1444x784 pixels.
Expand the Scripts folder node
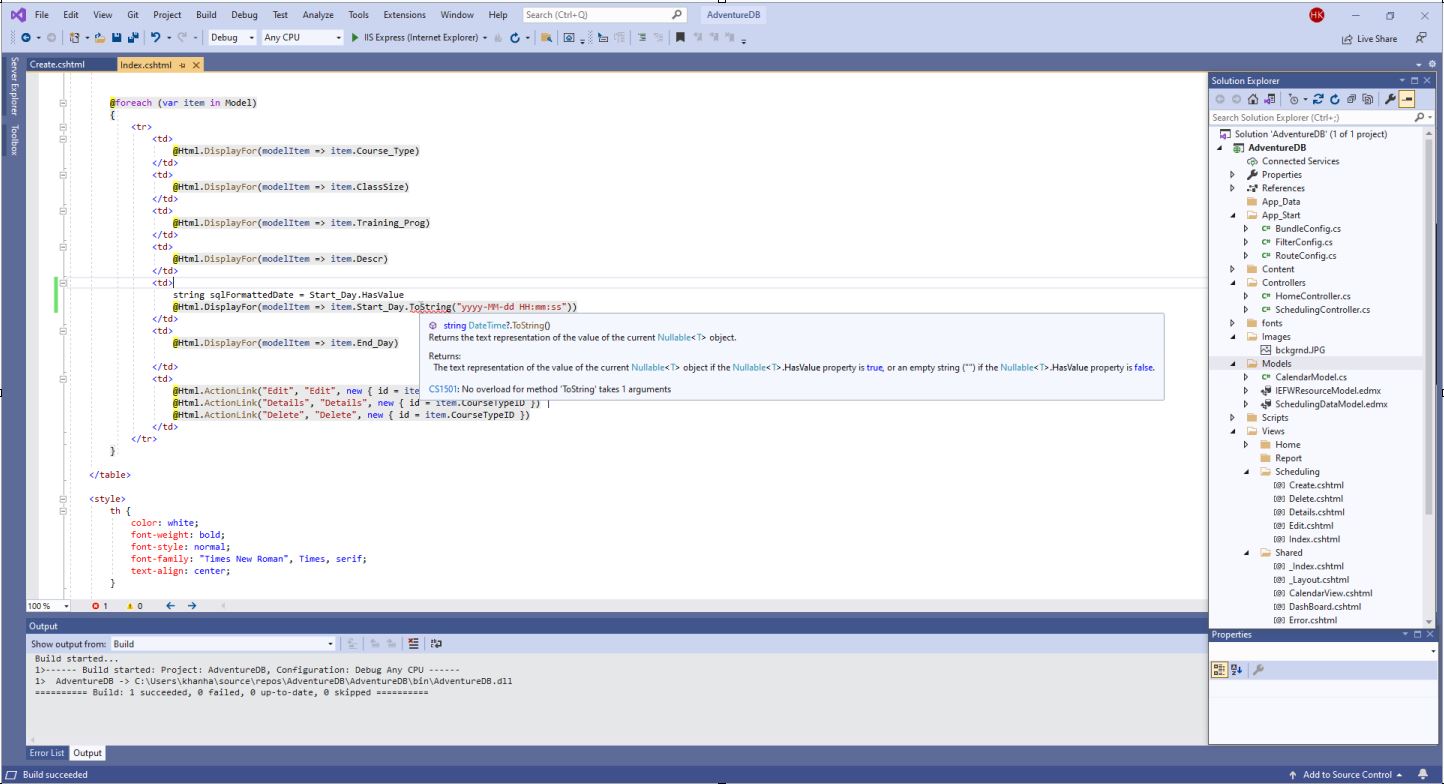pos(1233,418)
